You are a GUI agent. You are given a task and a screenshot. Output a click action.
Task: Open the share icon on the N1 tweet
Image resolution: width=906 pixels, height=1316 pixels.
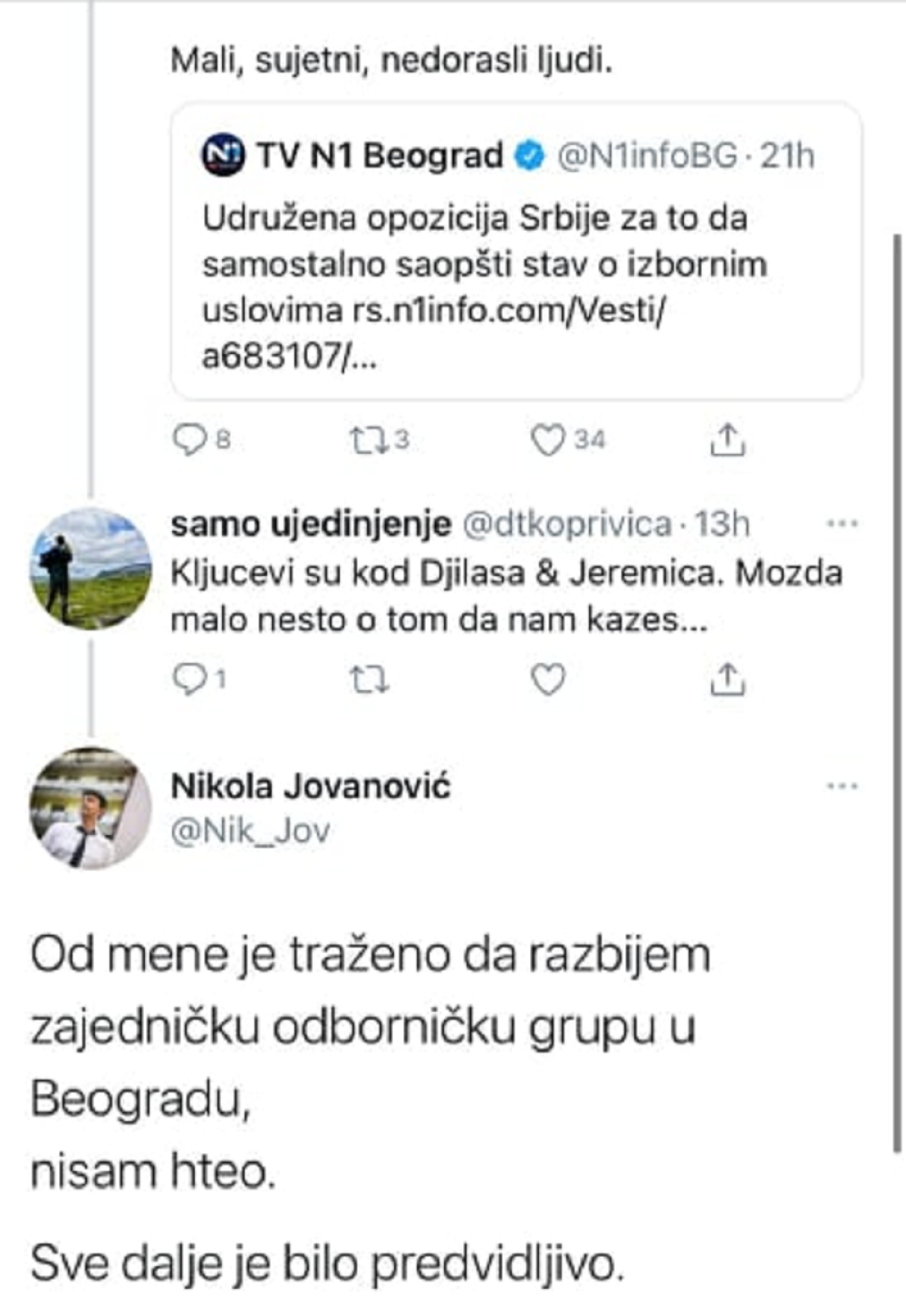pos(726,439)
